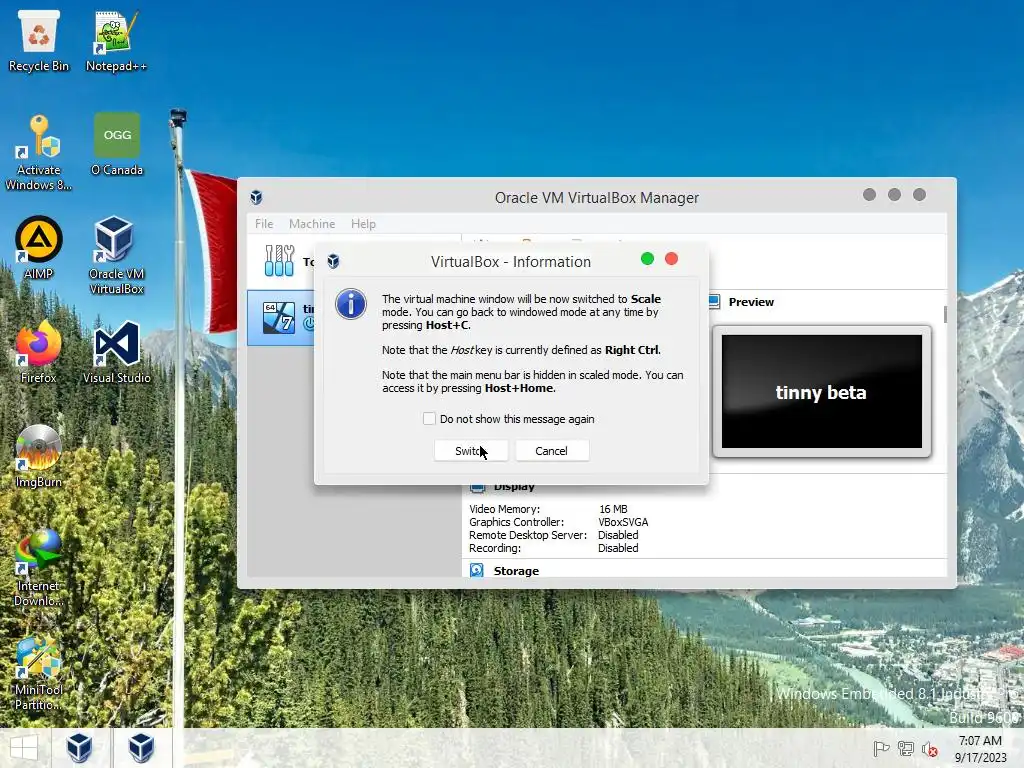Click the Tools wrench icon in VirtualBox Manager
This screenshot has height=768, width=1024.
(x=280, y=261)
